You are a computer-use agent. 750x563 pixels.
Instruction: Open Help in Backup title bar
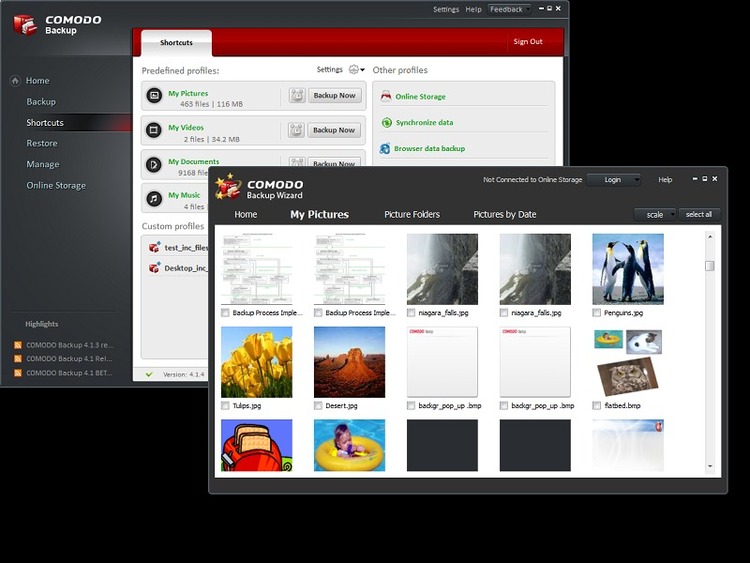point(474,9)
